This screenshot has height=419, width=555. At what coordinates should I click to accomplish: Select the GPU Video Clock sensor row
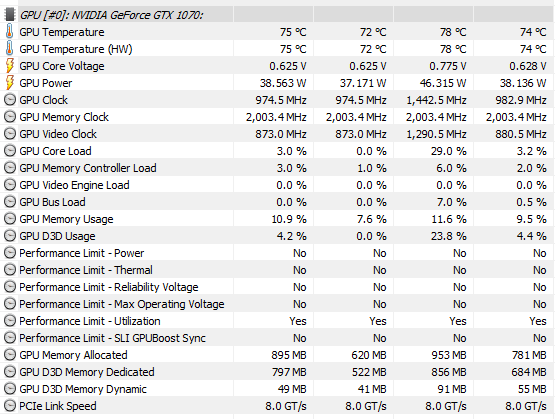(278, 134)
